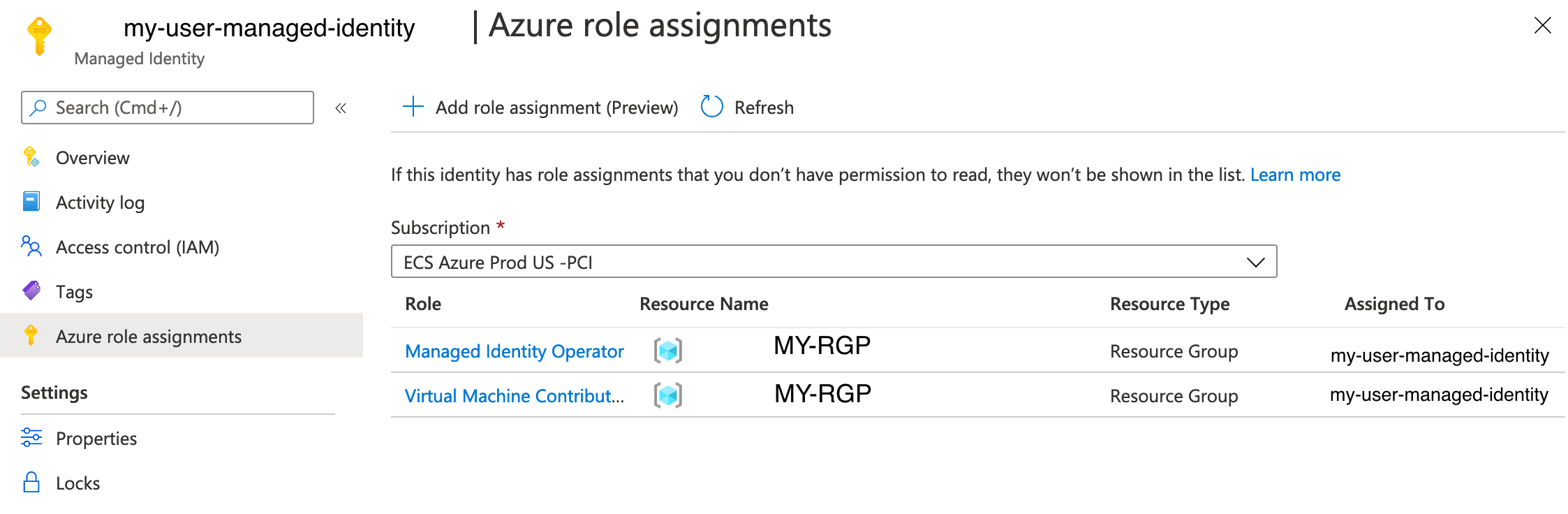
Task: Open the Managed Identity Operator role link
Action: pyautogui.click(x=514, y=351)
